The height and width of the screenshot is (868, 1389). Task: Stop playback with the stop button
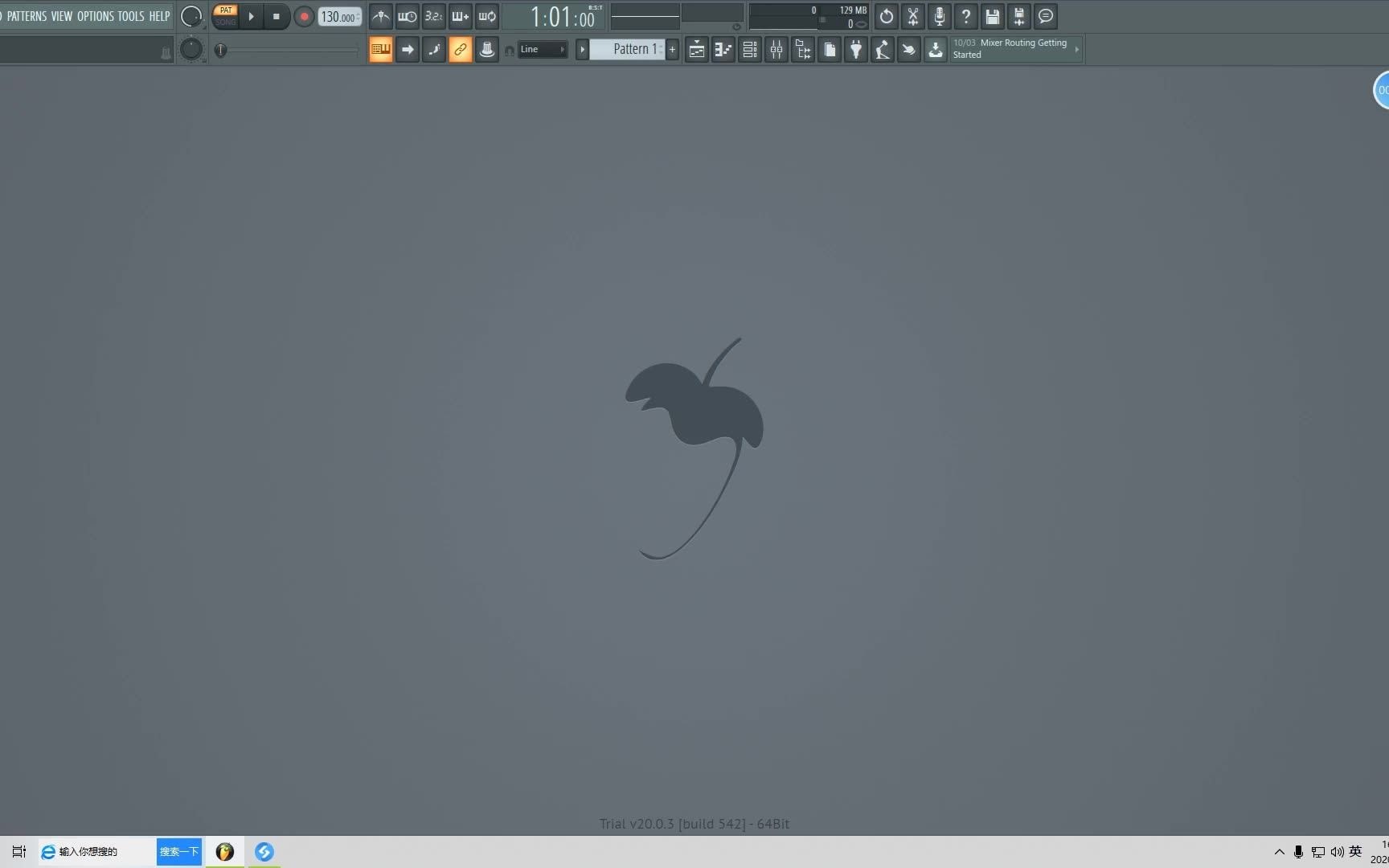coord(277,16)
